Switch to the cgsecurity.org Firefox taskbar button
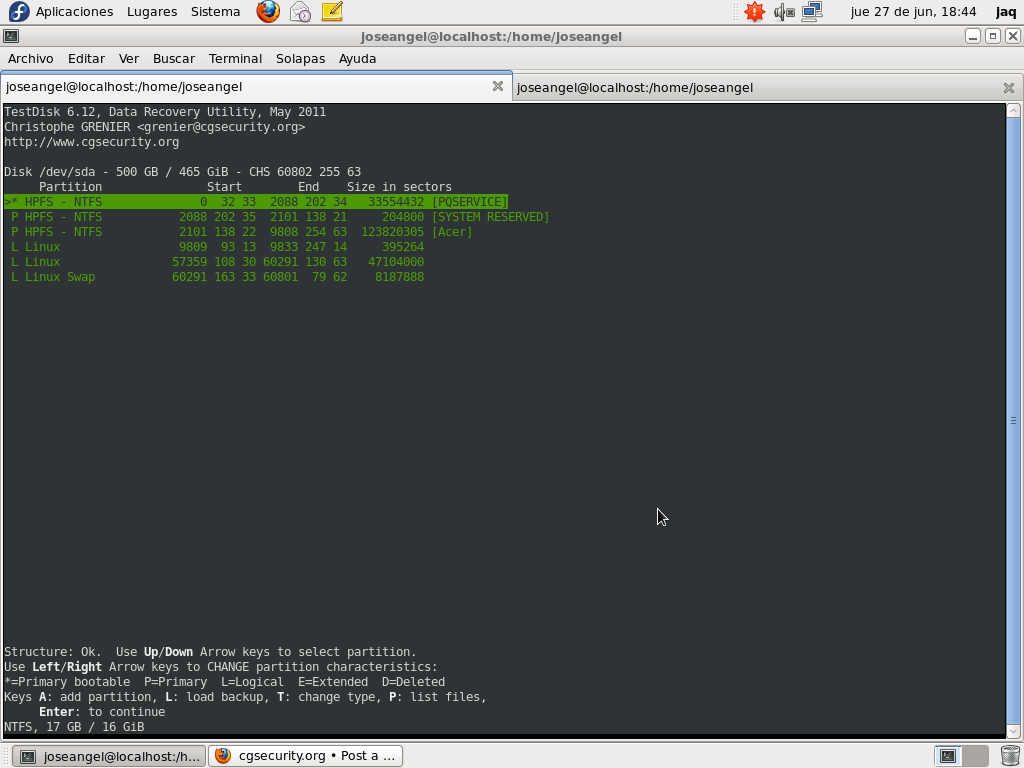The image size is (1024, 768). pyautogui.click(x=305, y=756)
